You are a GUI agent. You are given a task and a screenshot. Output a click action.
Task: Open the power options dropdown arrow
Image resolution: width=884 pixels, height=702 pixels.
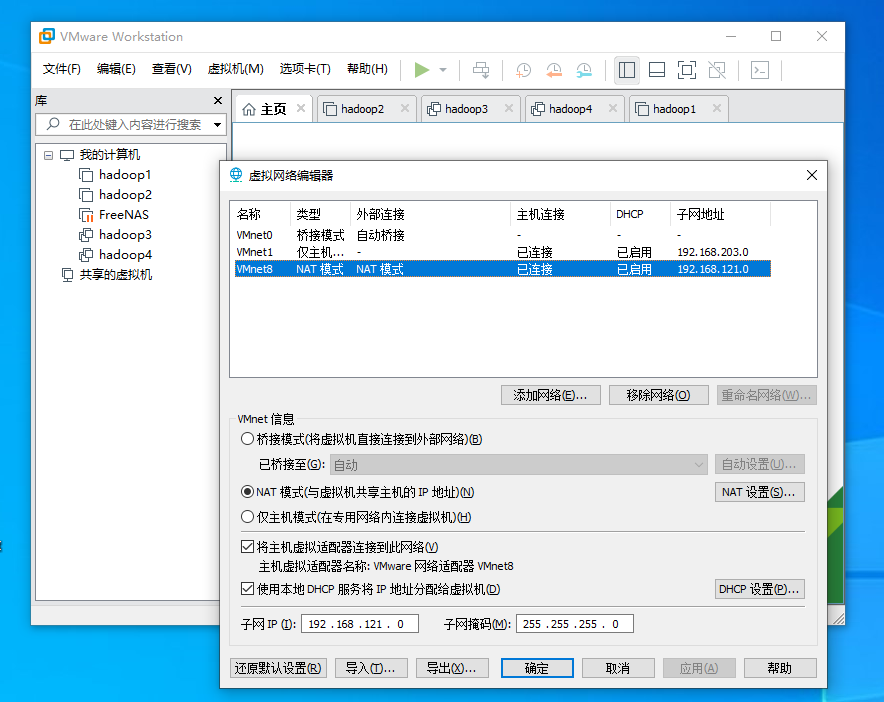click(x=443, y=70)
